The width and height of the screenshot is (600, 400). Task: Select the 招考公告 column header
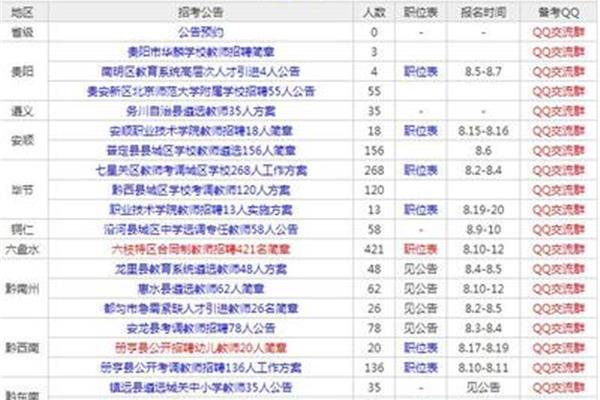coord(201,13)
